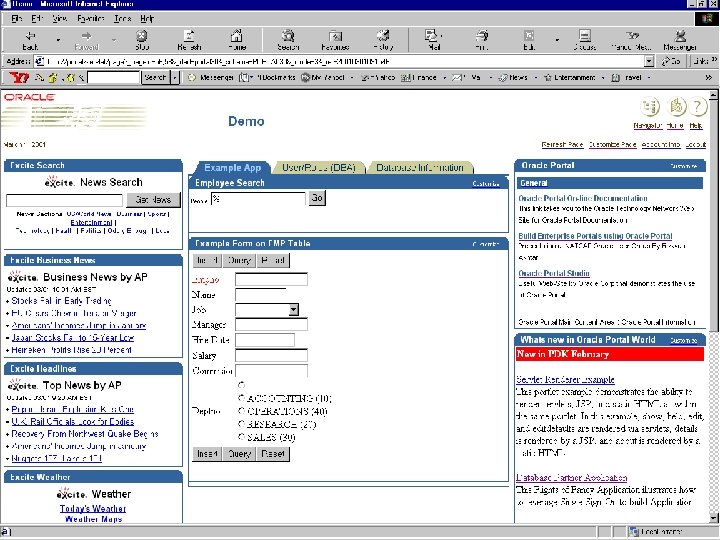The width and height of the screenshot is (720, 540).
Task: Open Finance in the Yahoo toolbar
Action: 419,77
